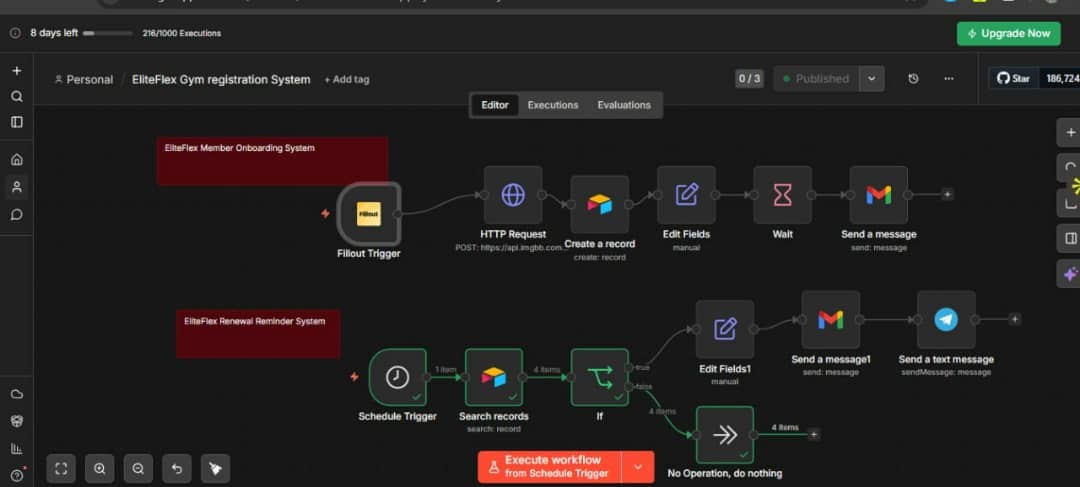Click the EliteFlex Member Onboarding System sticky note

coord(272,160)
